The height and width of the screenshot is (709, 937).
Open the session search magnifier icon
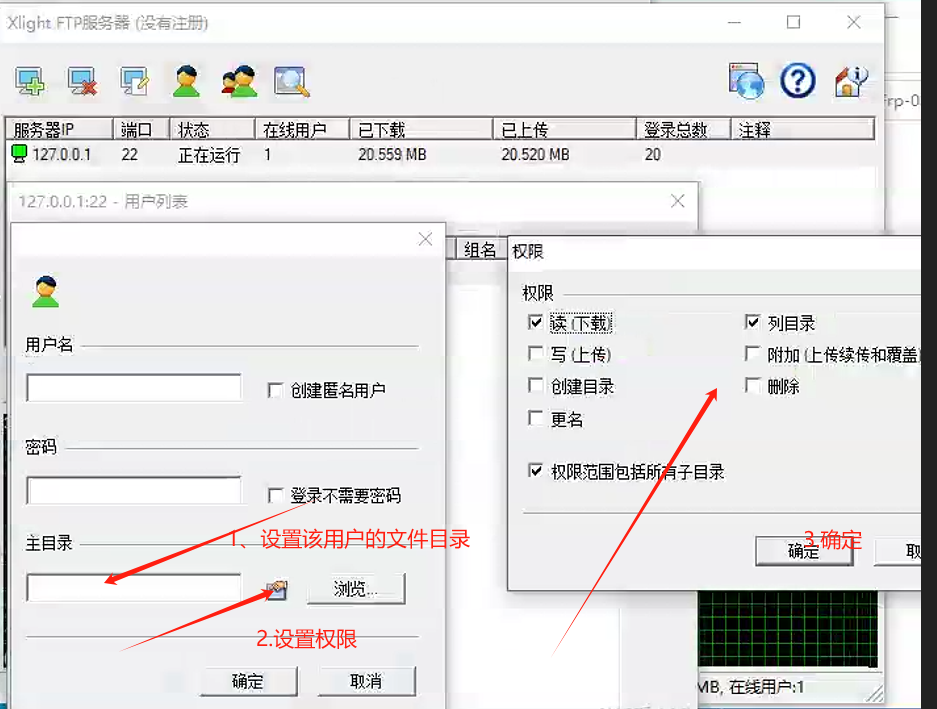point(291,82)
